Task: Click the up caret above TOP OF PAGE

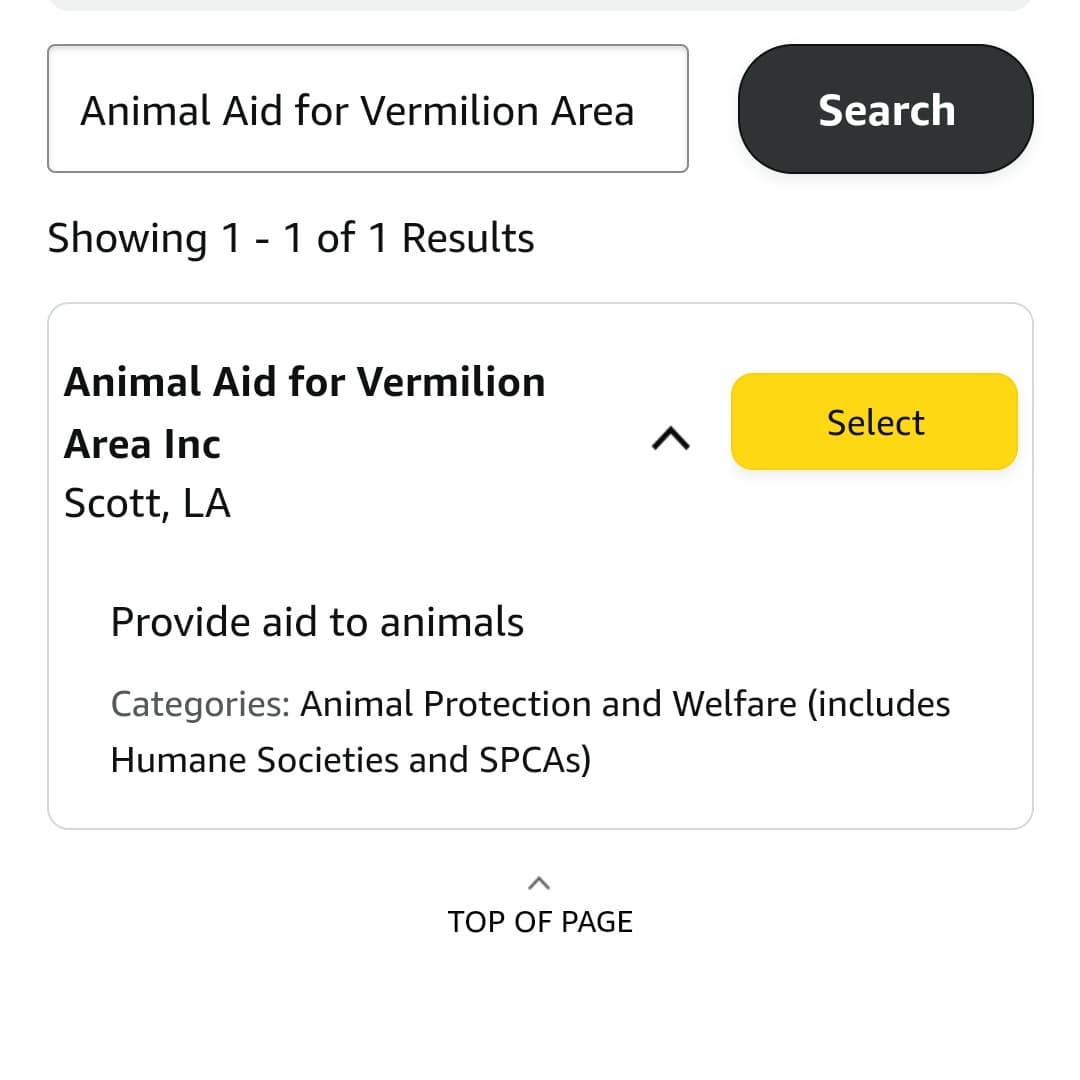Action: (x=539, y=883)
